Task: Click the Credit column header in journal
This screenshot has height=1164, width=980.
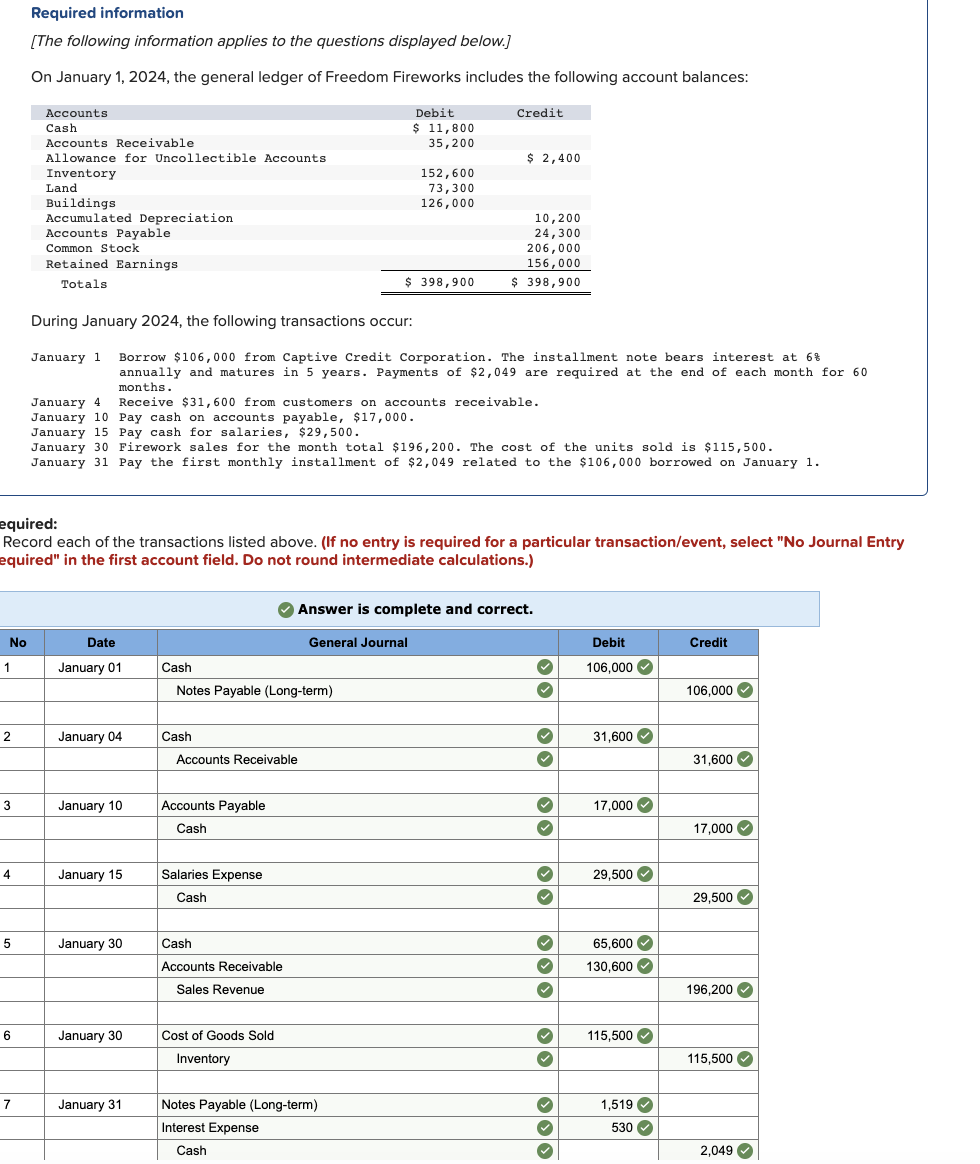Action: (708, 643)
